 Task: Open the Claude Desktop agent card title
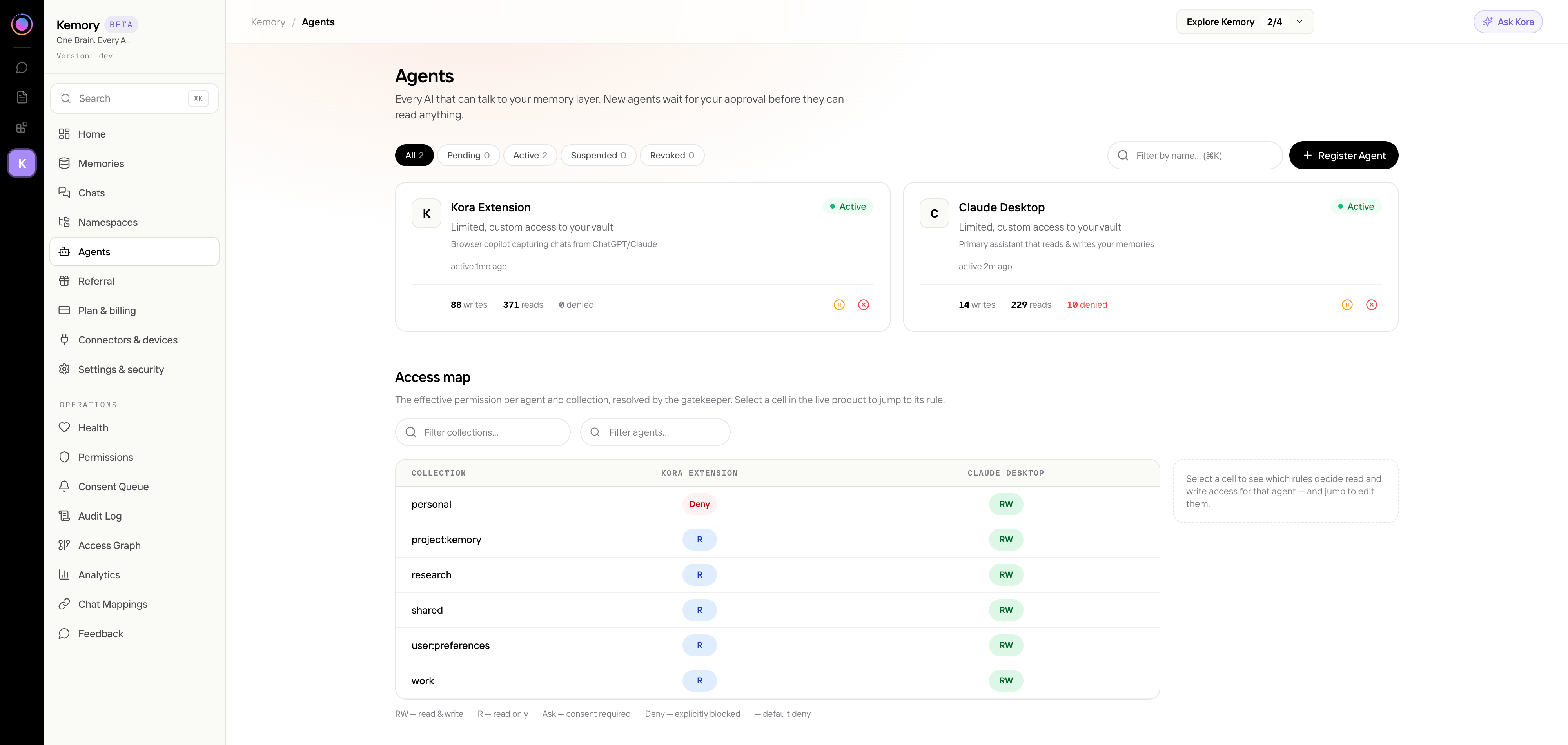coord(1002,207)
